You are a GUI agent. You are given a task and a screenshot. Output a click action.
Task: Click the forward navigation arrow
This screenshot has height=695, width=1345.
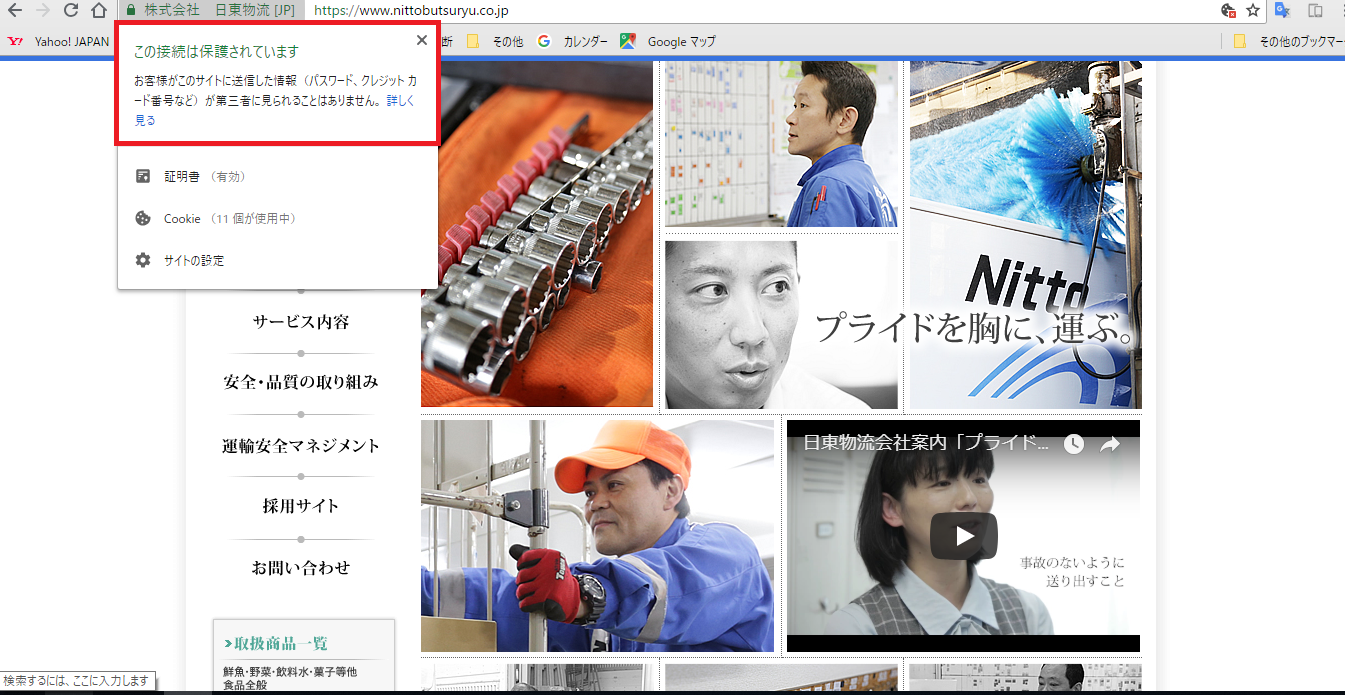pyautogui.click(x=42, y=10)
